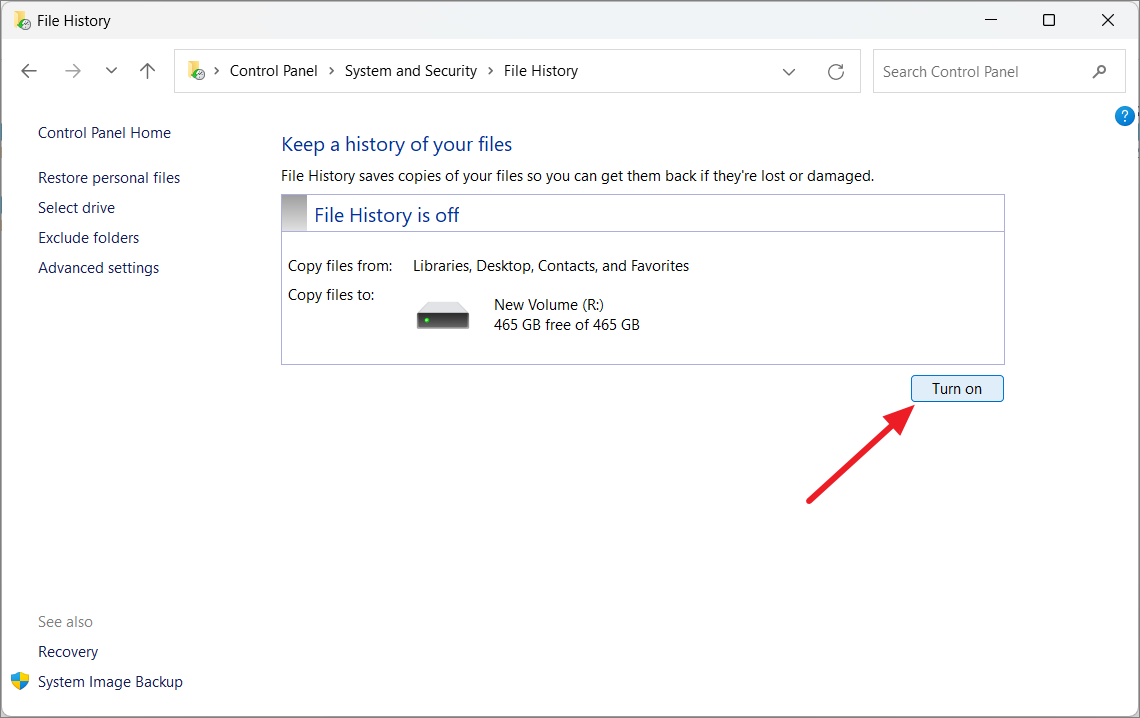Image resolution: width=1140 pixels, height=718 pixels.
Task: Click the blue Help question mark icon
Action: coord(1124,115)
